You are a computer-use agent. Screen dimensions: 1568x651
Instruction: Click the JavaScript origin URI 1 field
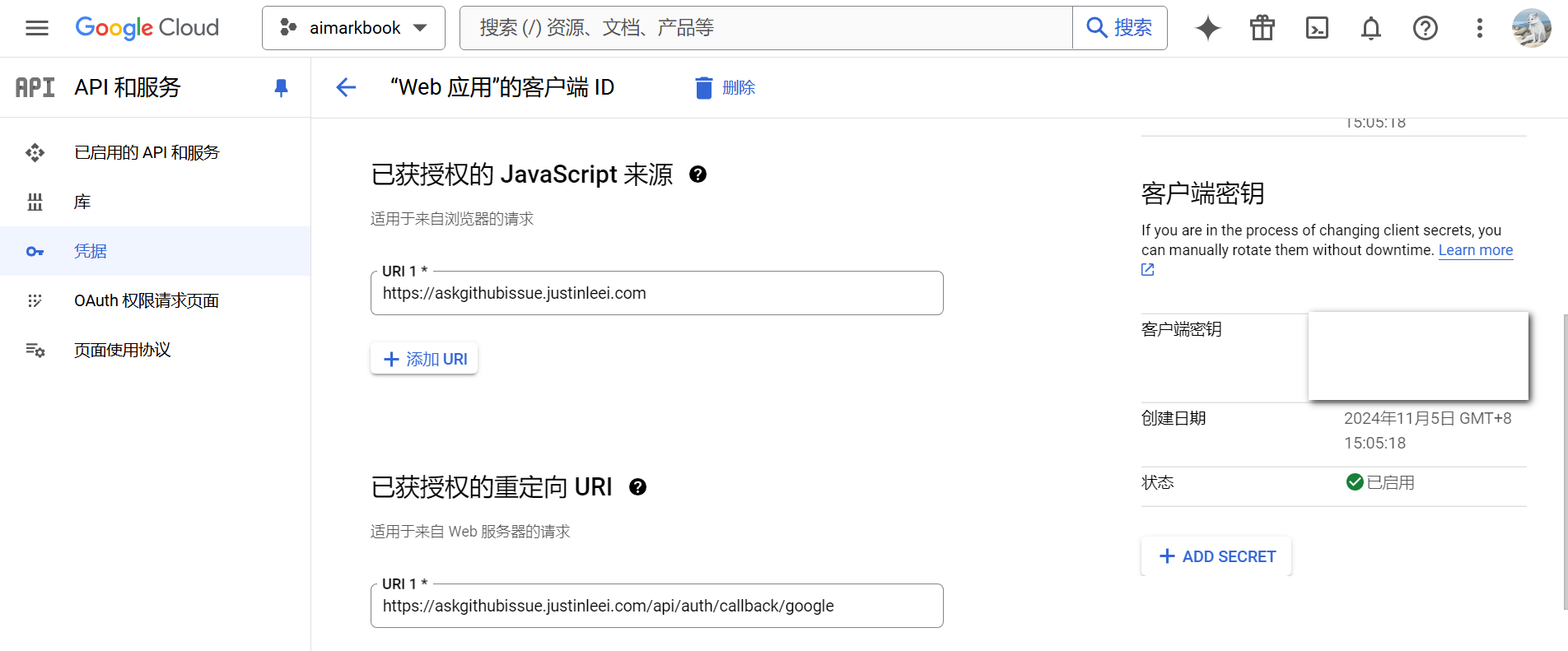point(656,294)
